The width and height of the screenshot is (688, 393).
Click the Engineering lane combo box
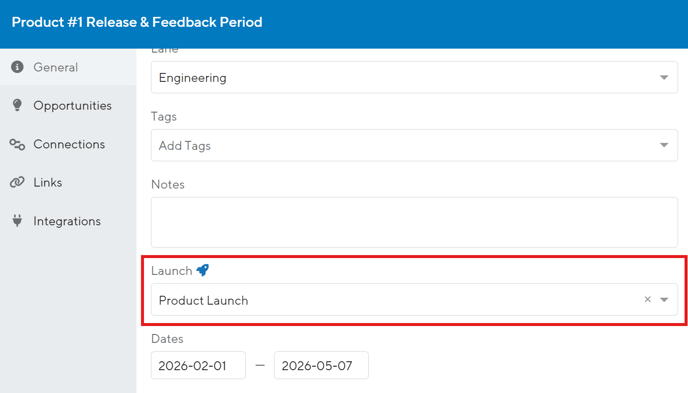[414, 78]
